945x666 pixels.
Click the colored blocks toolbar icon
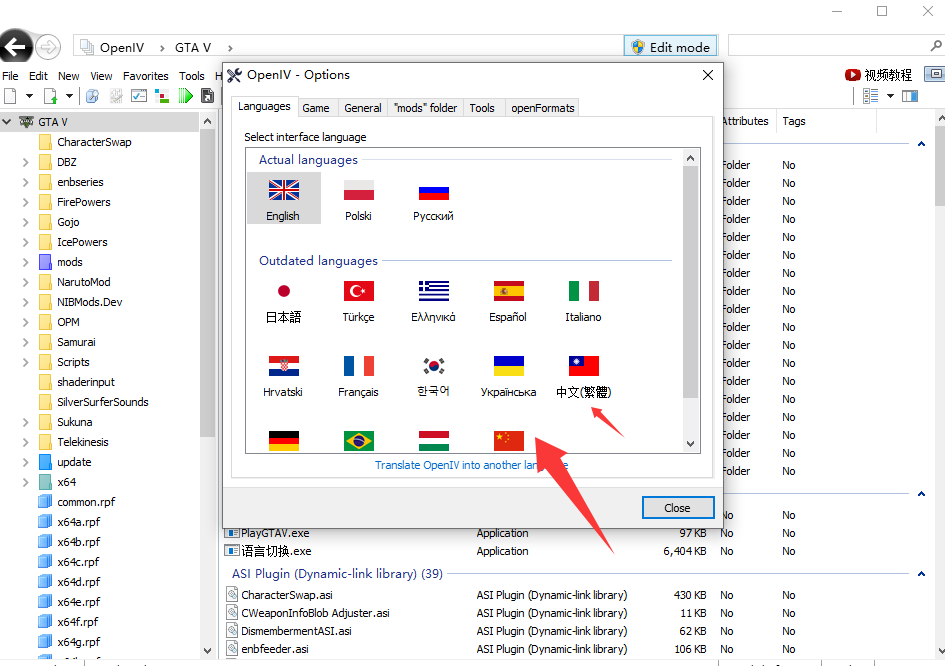[162, 96]
